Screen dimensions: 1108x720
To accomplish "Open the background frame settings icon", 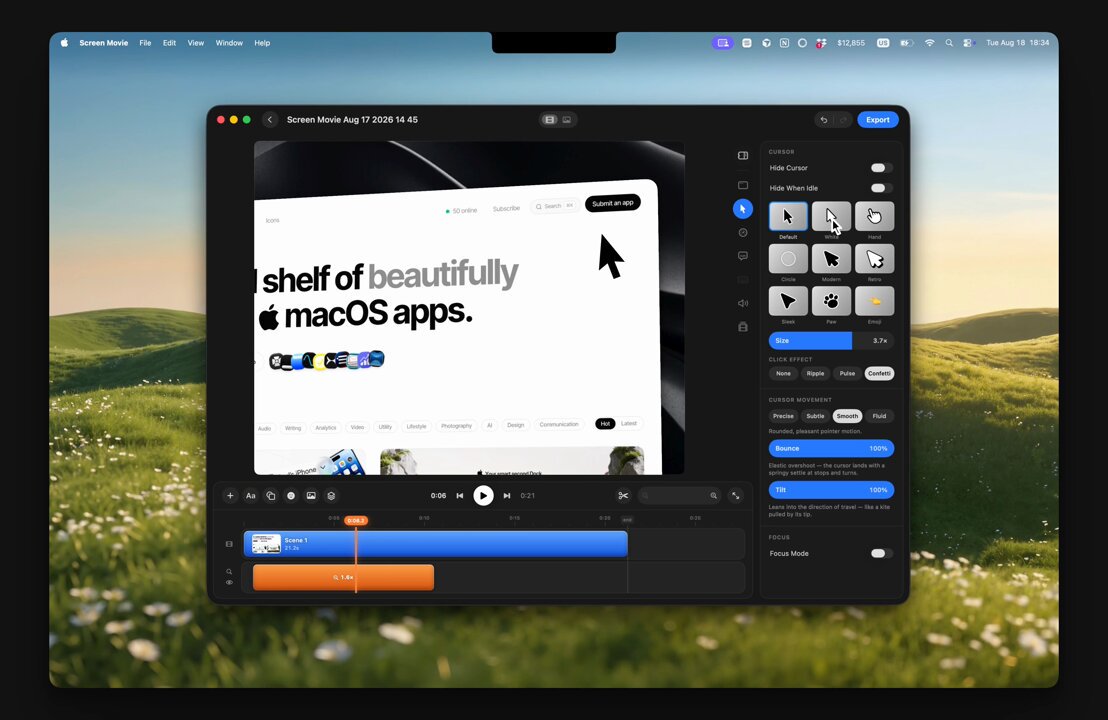I will pyautogui.click(x=743, y=185).
